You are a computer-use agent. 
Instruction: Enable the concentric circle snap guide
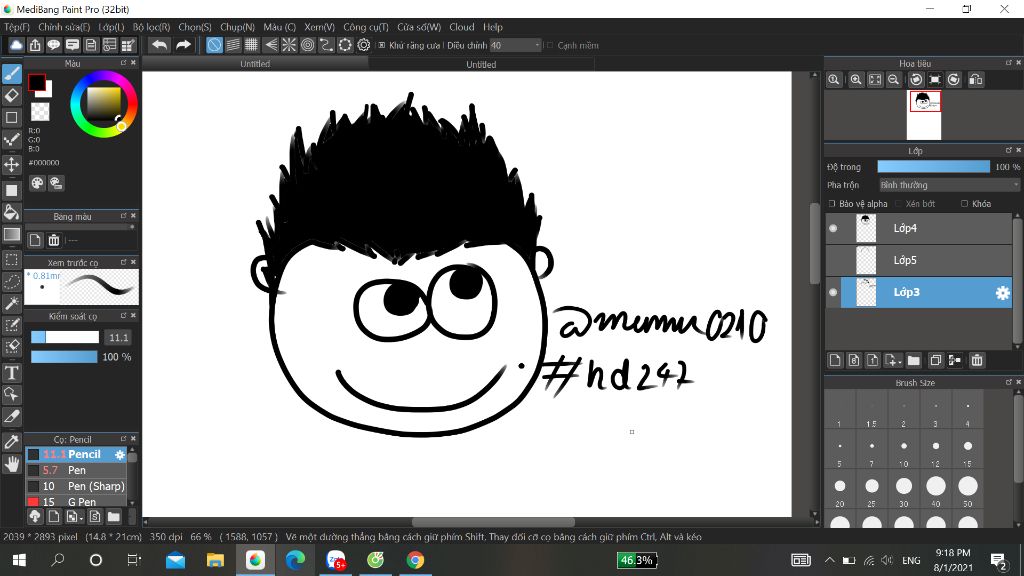308,45
